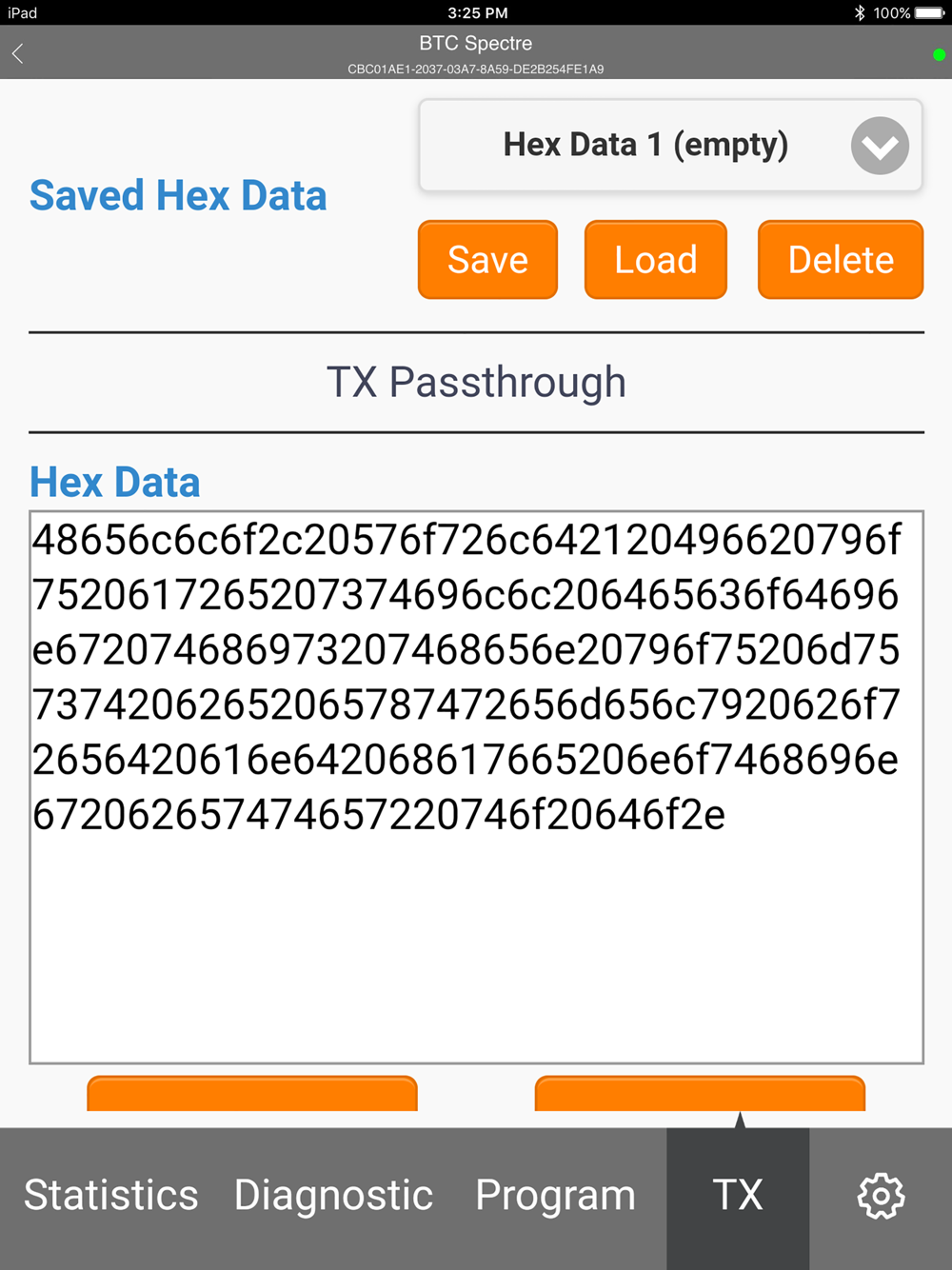Save the current hex data
The image size is (952, 1270).
point(487,260)
